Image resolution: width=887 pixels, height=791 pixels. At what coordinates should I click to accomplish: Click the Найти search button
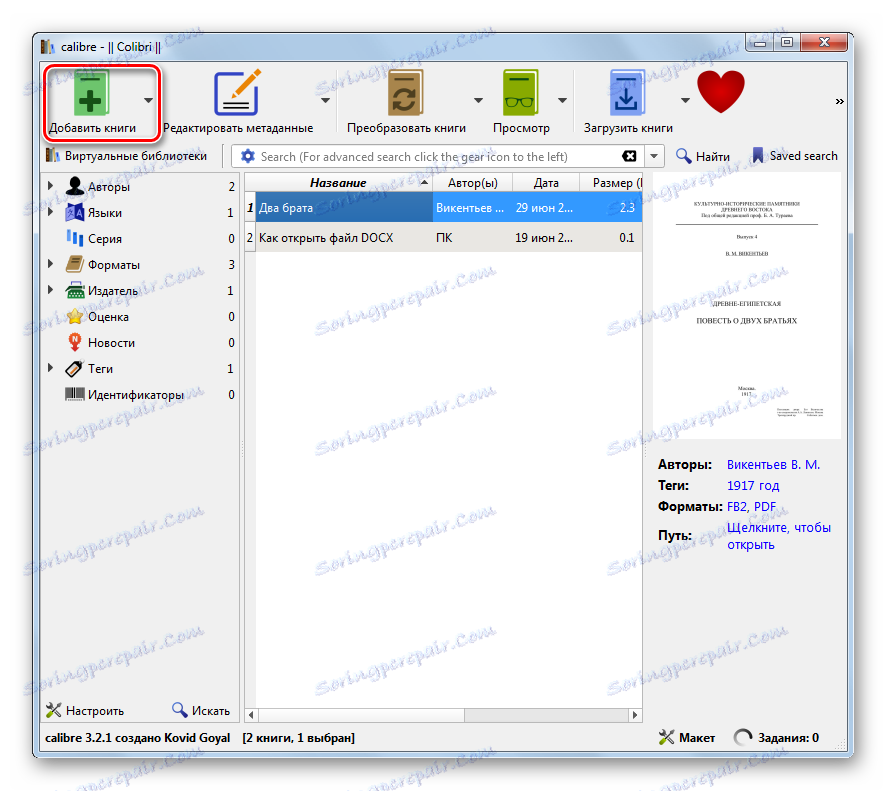[x=703, y=156]
